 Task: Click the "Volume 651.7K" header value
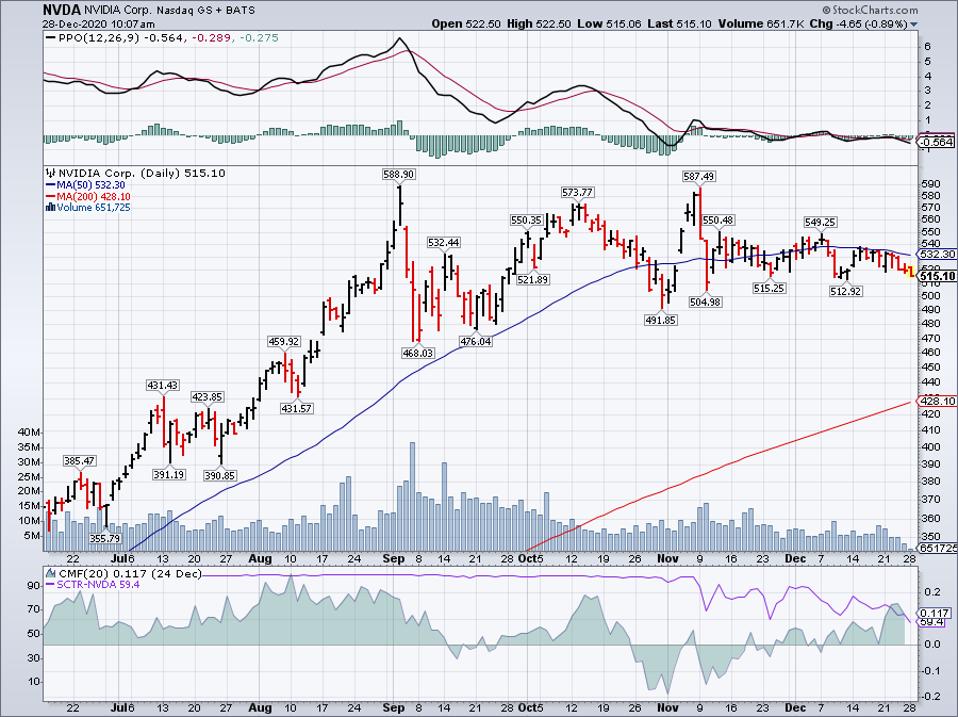(762, 24)
